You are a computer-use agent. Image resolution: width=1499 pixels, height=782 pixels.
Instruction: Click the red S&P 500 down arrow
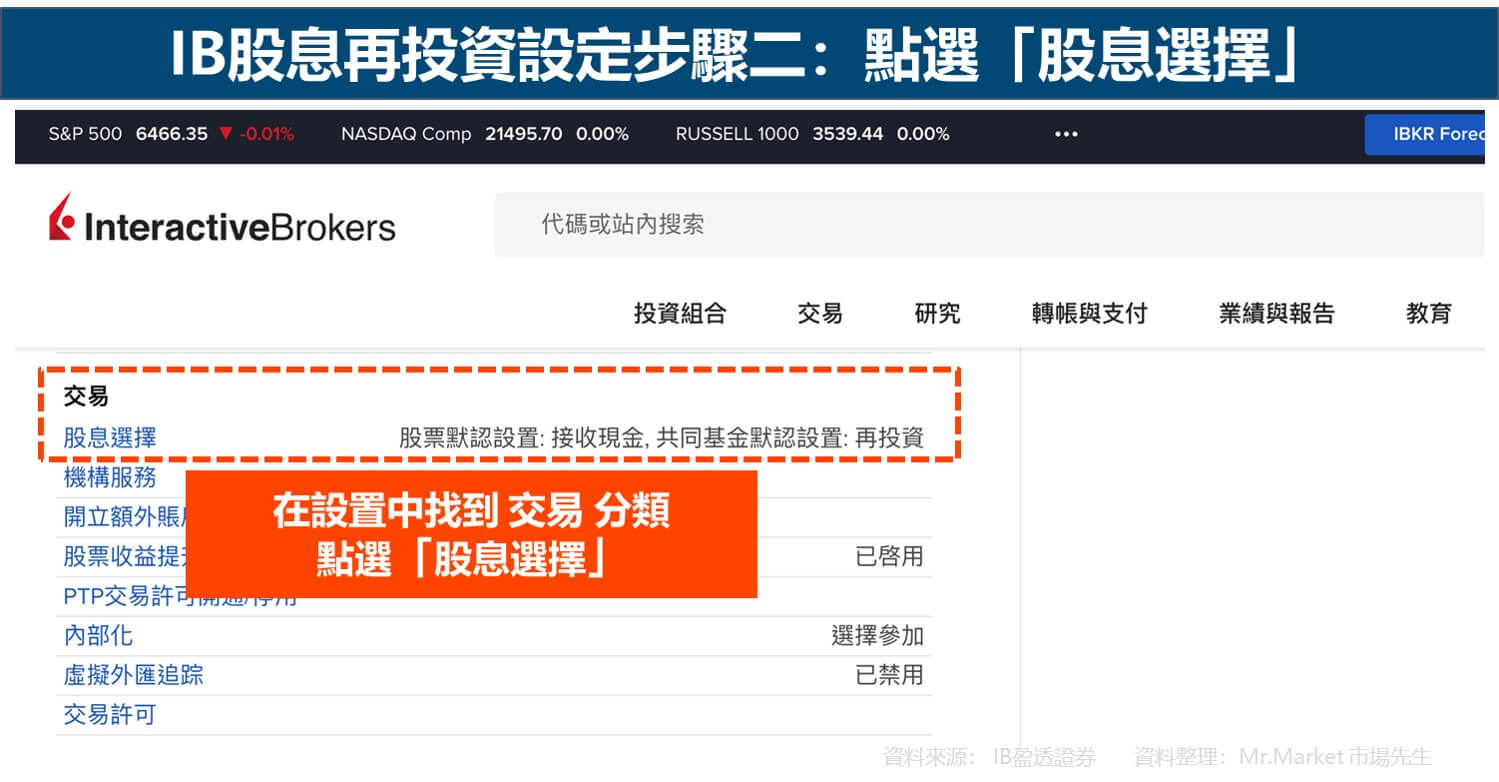pyautogui.click(x=225, y=134)
